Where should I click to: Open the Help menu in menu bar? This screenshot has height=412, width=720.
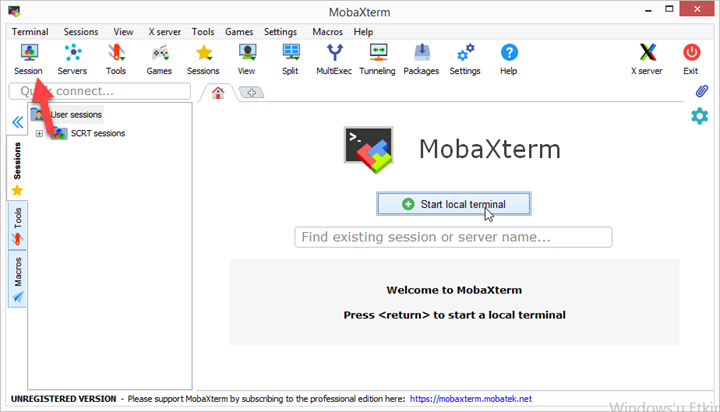(363, 32)
